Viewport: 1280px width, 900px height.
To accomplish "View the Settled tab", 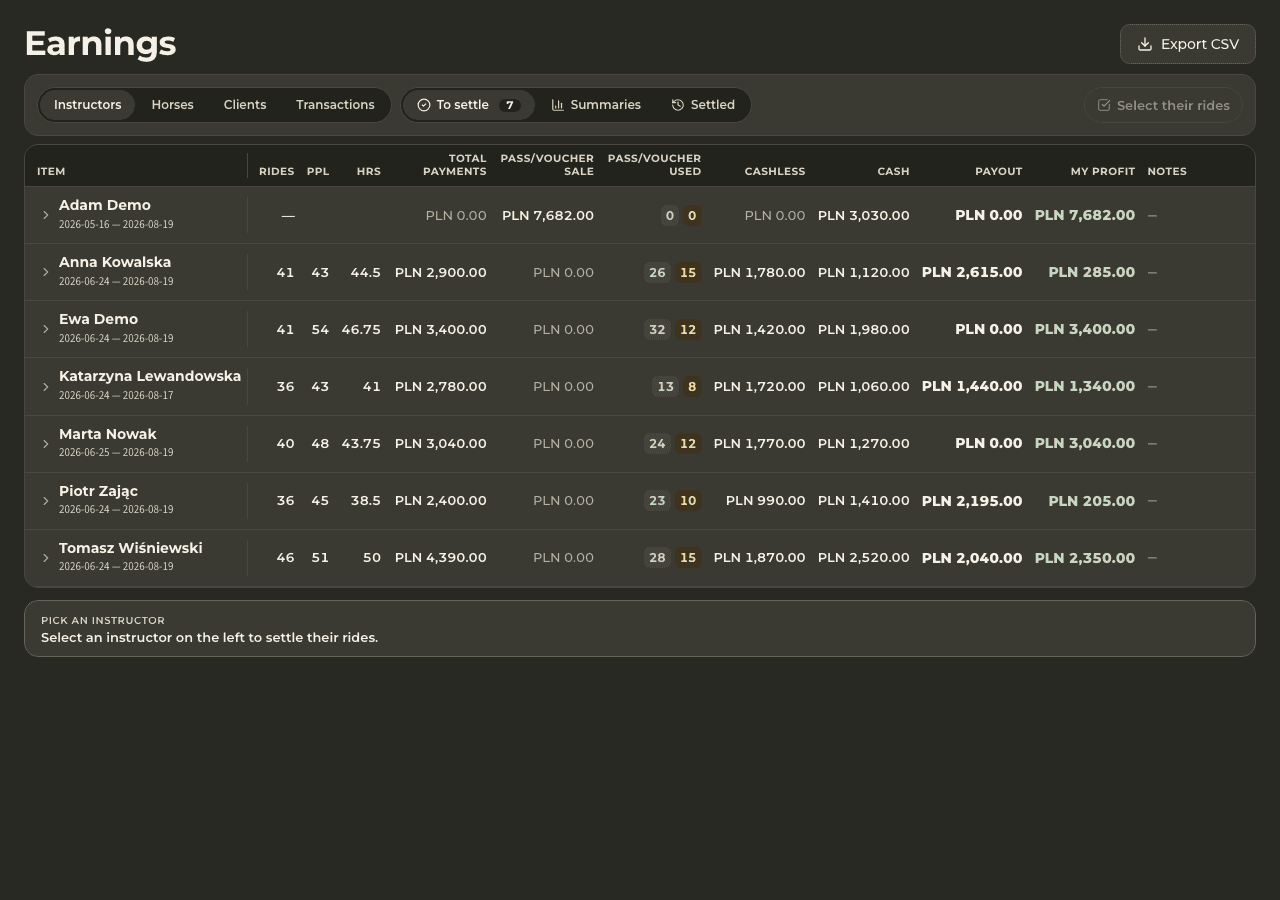I will [703, 105].
